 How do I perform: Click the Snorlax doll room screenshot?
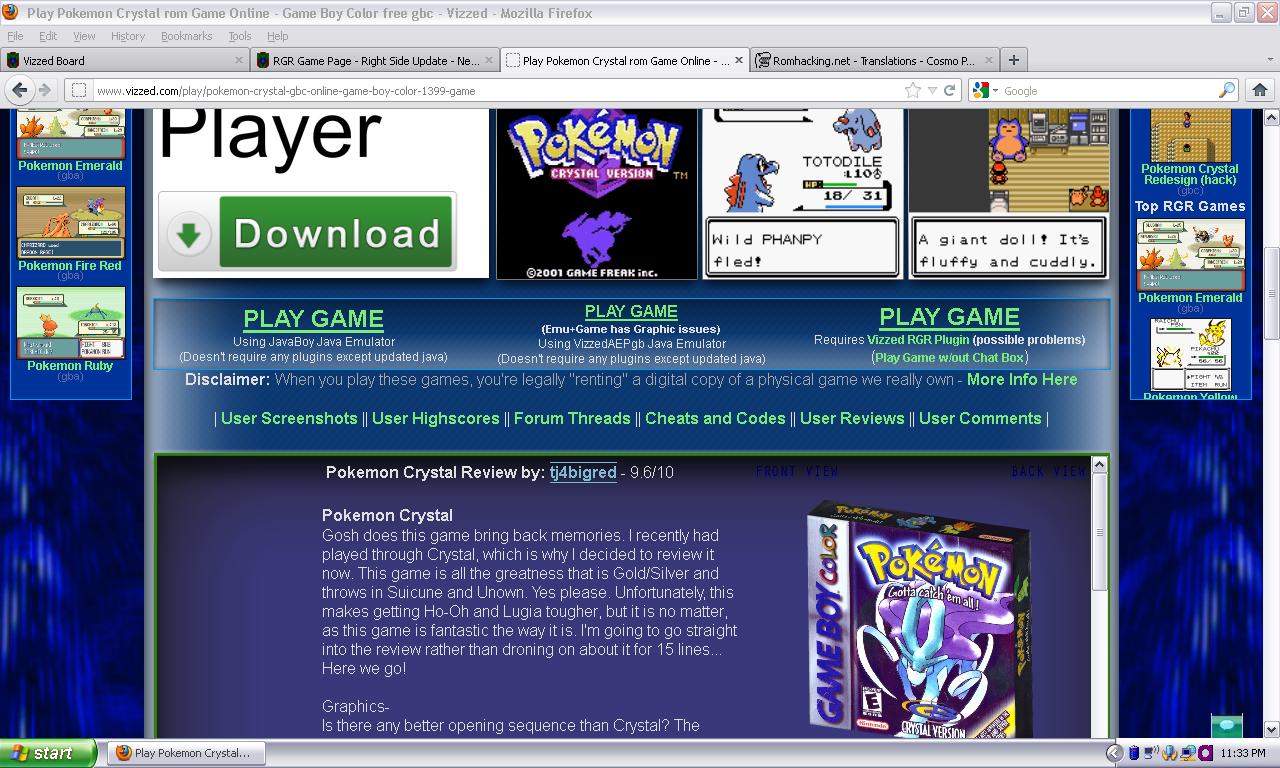click(x=1009, y=194)
